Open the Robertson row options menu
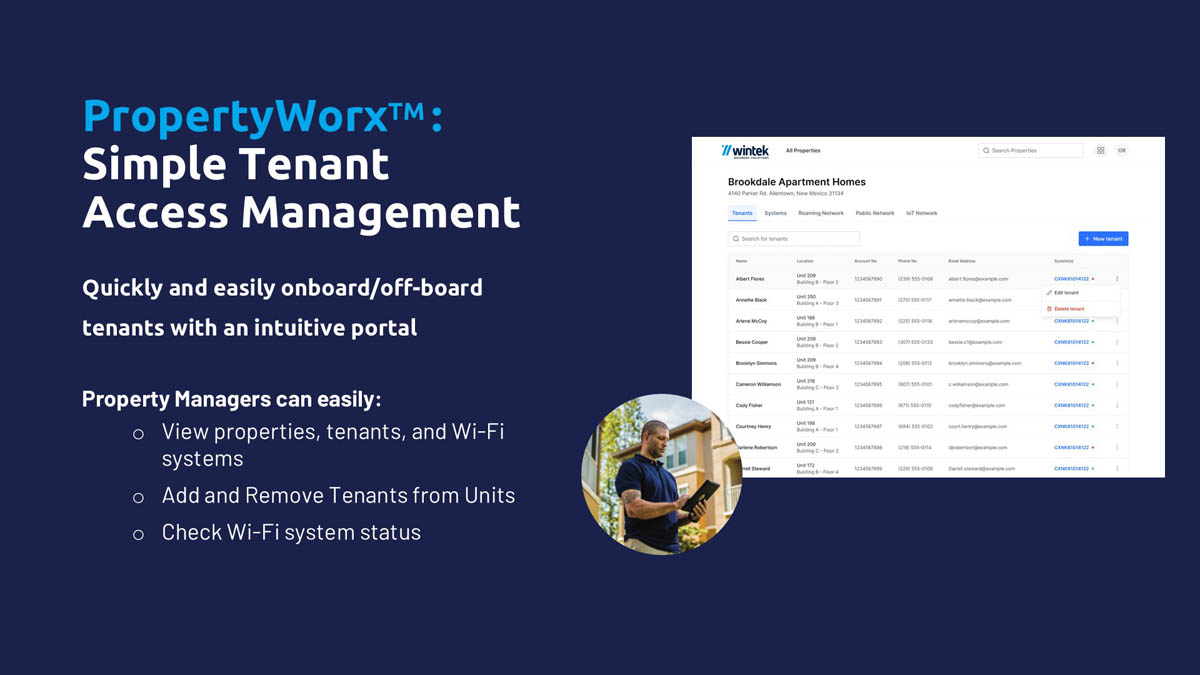This screenshot has height=675, width=1200. (1117, 447)
